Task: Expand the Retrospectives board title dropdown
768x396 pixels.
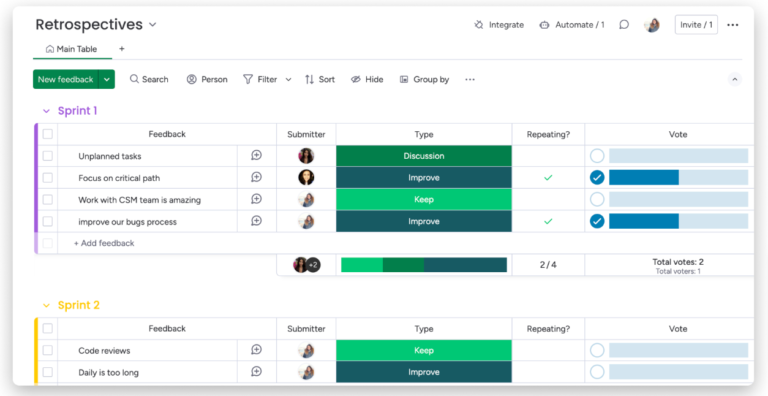Action: click(152, 25)
